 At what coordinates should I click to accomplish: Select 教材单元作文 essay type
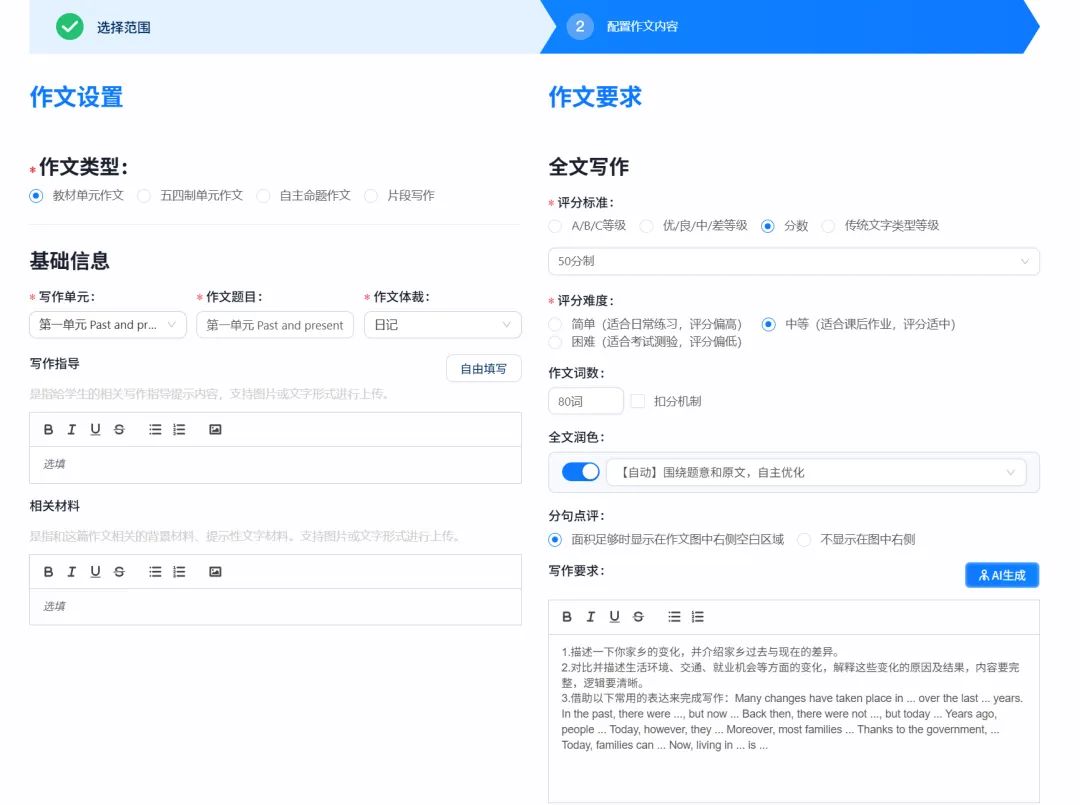tap(37, 196)
